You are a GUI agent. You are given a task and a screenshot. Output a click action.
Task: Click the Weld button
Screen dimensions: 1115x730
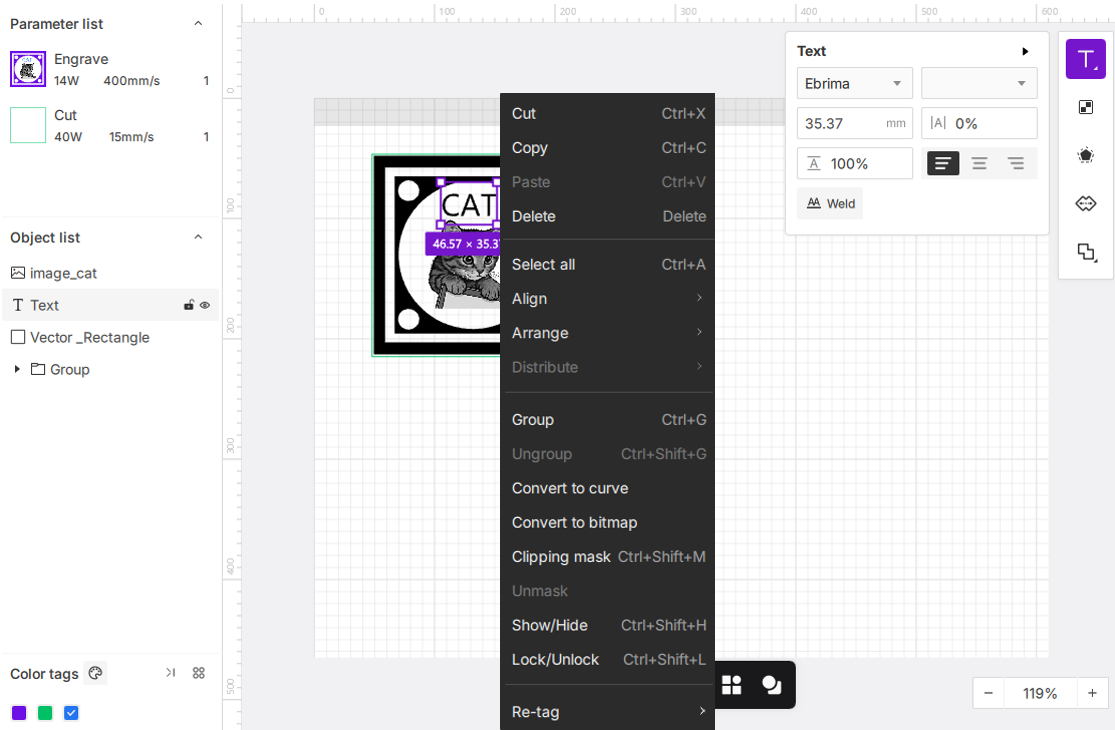click(x=830, y=203)
